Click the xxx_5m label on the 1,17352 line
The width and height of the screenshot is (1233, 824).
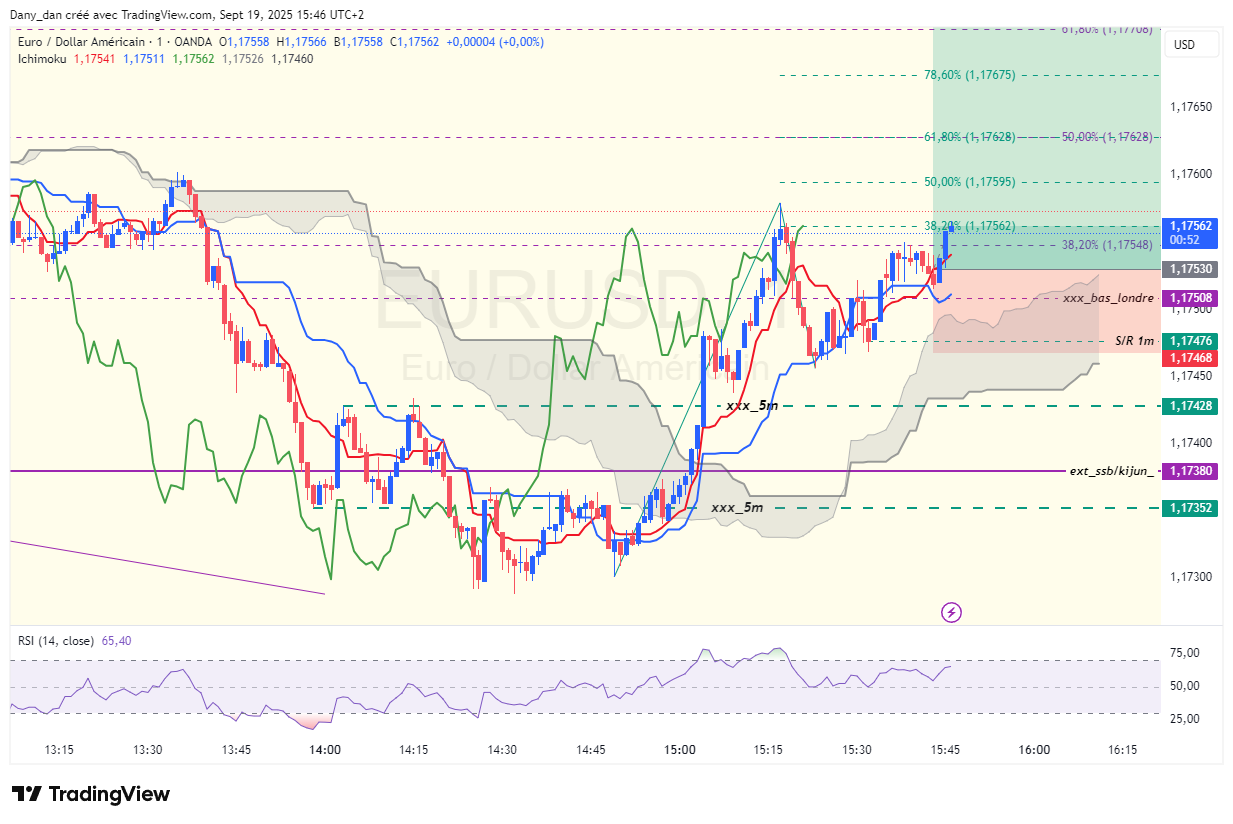coord(737,507)
